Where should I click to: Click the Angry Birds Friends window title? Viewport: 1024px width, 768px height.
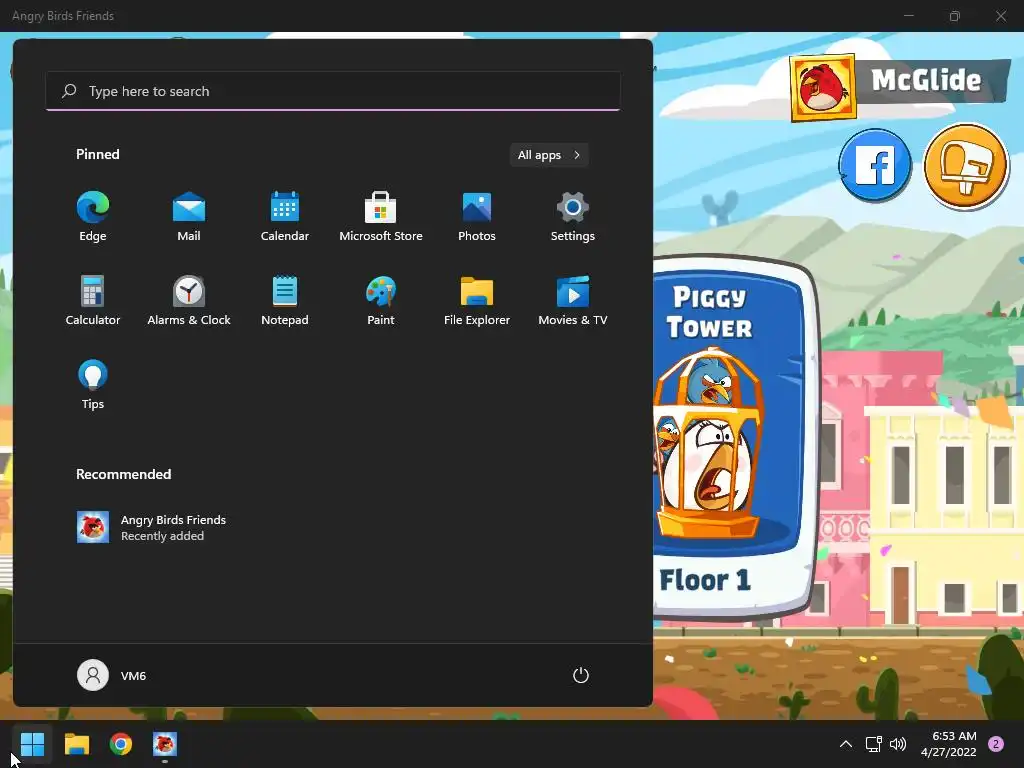[63, 16]
